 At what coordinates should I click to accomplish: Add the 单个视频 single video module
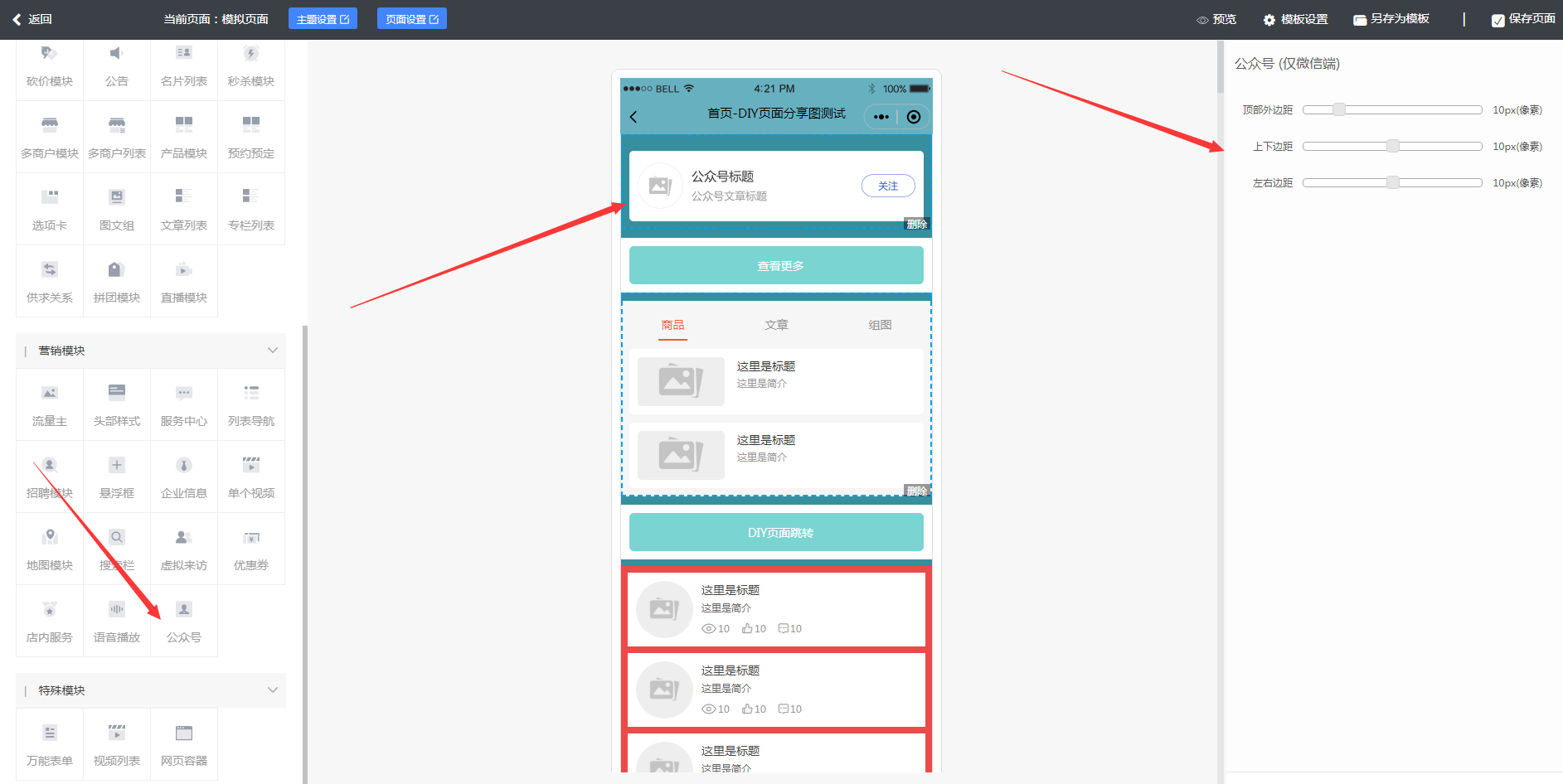(251, 477)
